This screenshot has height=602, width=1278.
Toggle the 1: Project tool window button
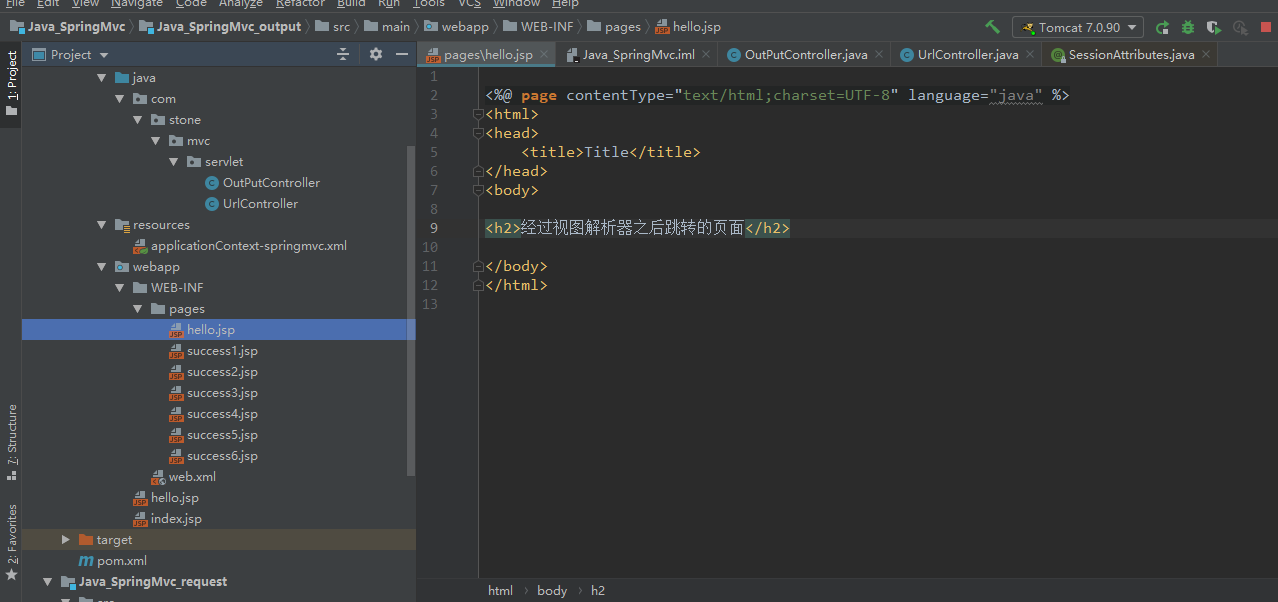point(12,84)
